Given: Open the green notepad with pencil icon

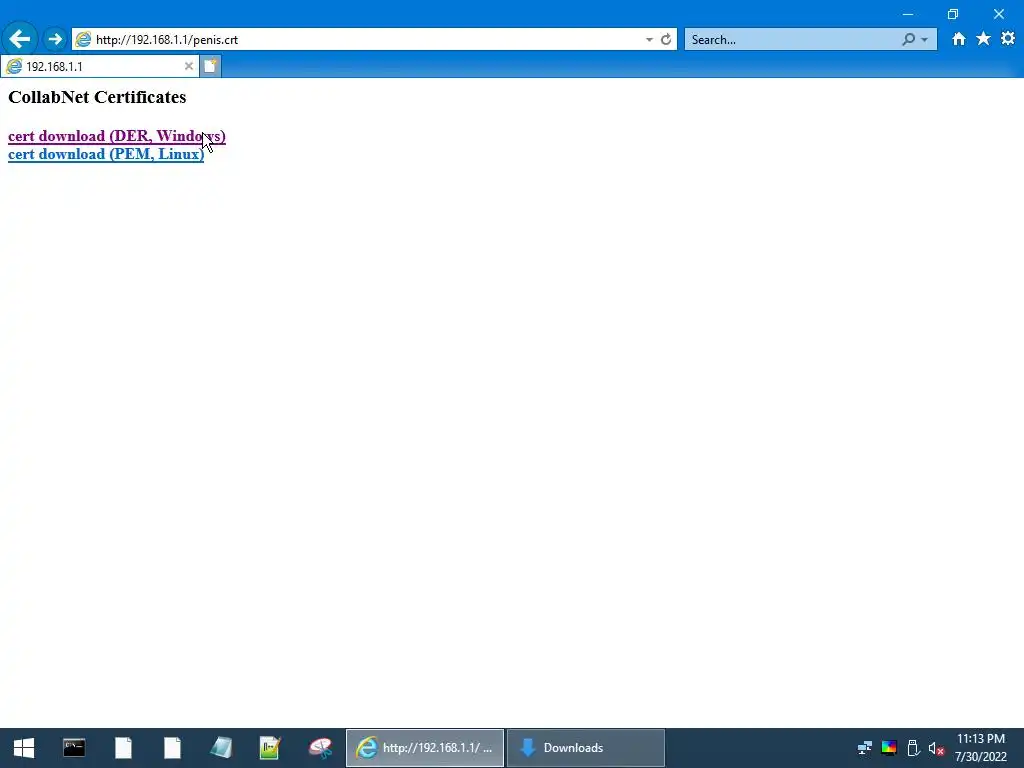Looking at the screenshot, I should [x=270, y=748].
